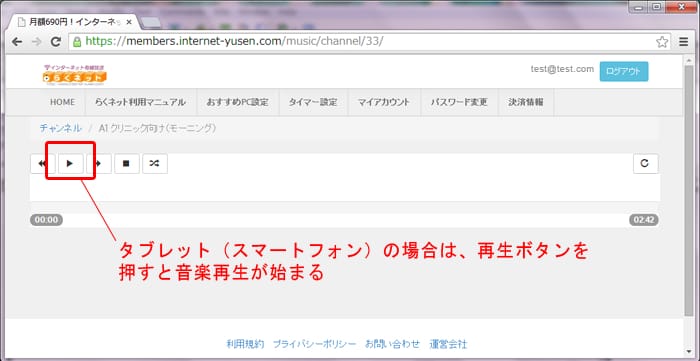Image resolution: width=700 pixels, height=361 pixels.
Task: Skip back to the previous track
Action: (x=42, y=164)
